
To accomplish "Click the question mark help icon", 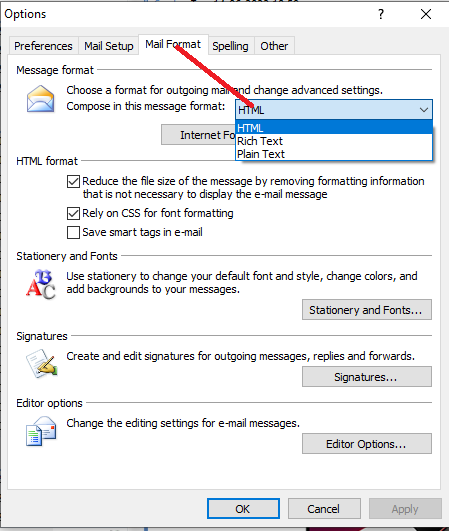I will 381,14.
